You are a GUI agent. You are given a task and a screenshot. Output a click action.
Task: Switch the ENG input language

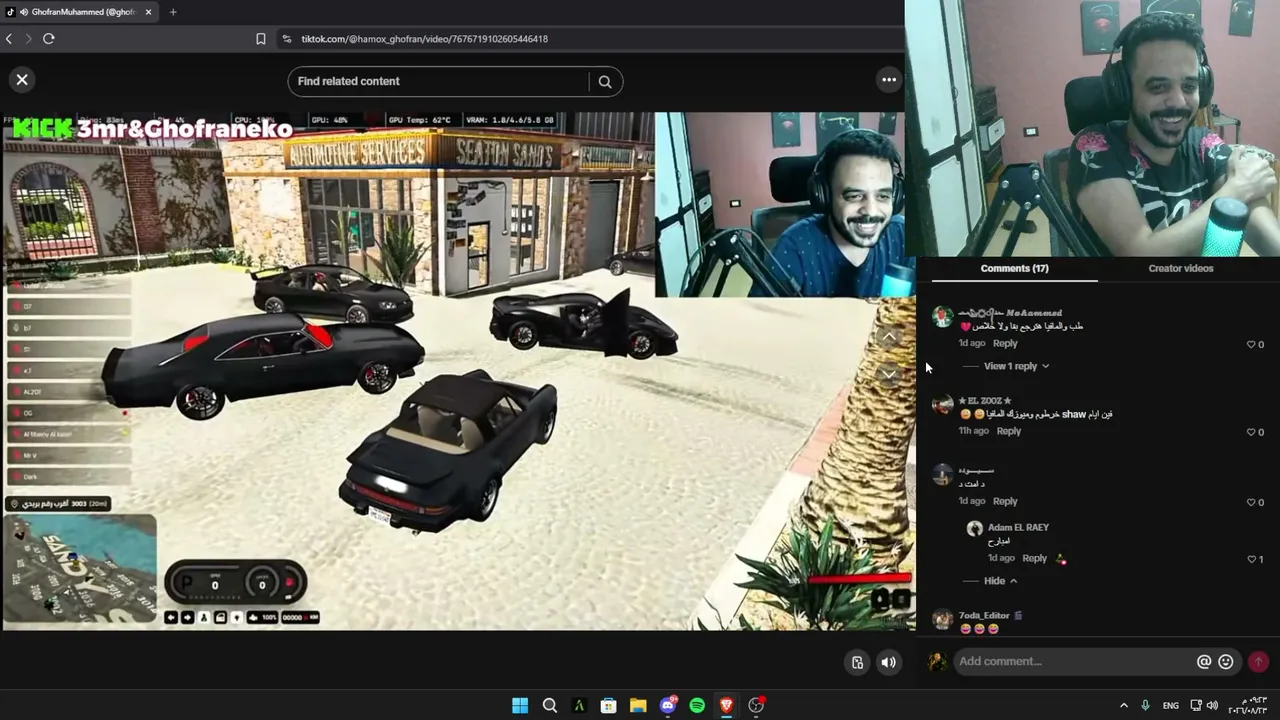1170,706
